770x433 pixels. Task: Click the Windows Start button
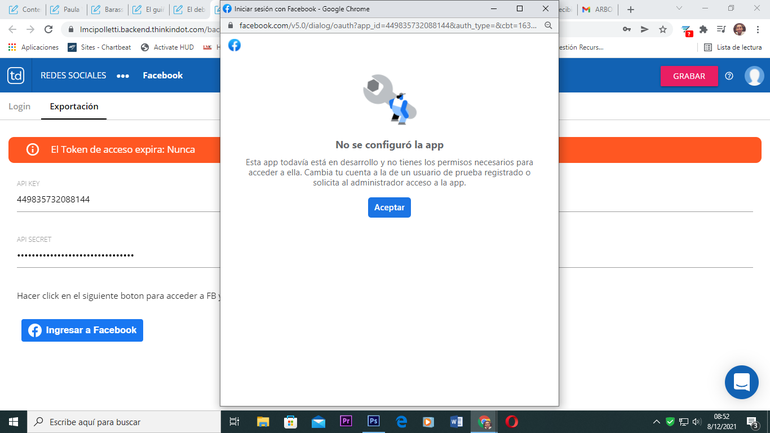[x=13, y=422]
